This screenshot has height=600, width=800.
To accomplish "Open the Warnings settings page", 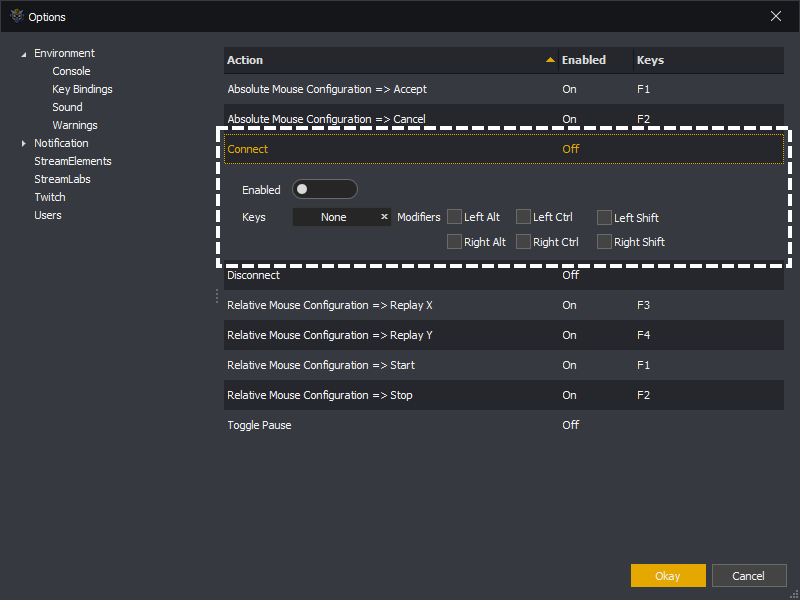I will pos(75,125).
